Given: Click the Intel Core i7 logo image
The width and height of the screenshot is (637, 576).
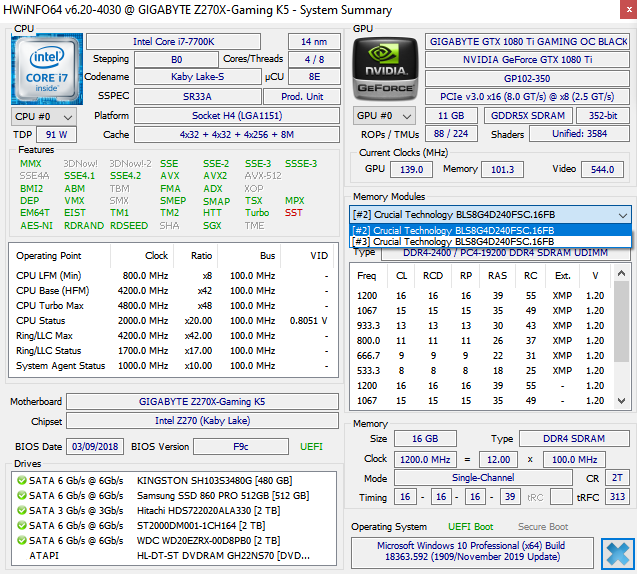Looking at the screenshot, I should (x=47, y=69).
